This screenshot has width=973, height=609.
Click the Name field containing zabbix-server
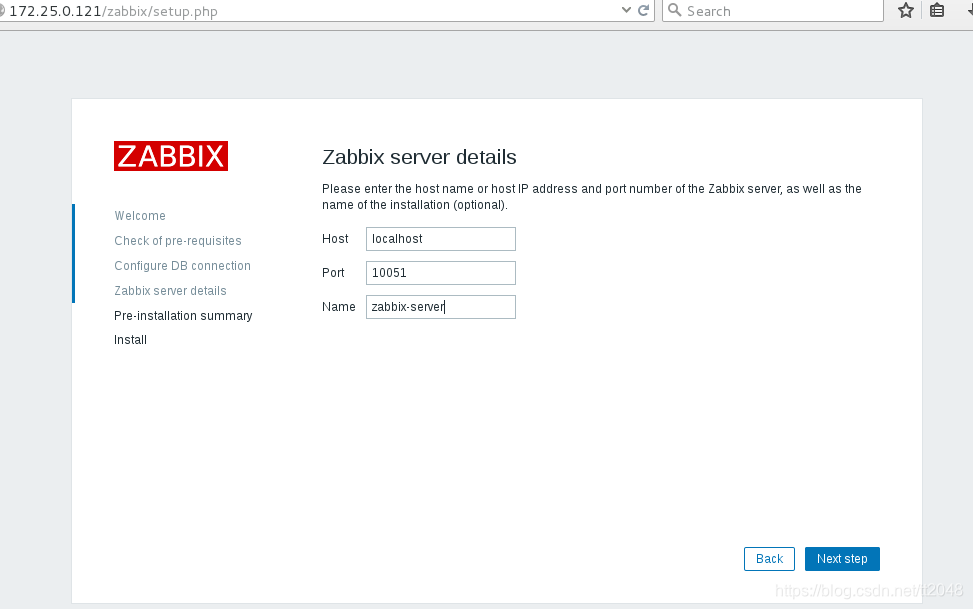coord(441,307)
